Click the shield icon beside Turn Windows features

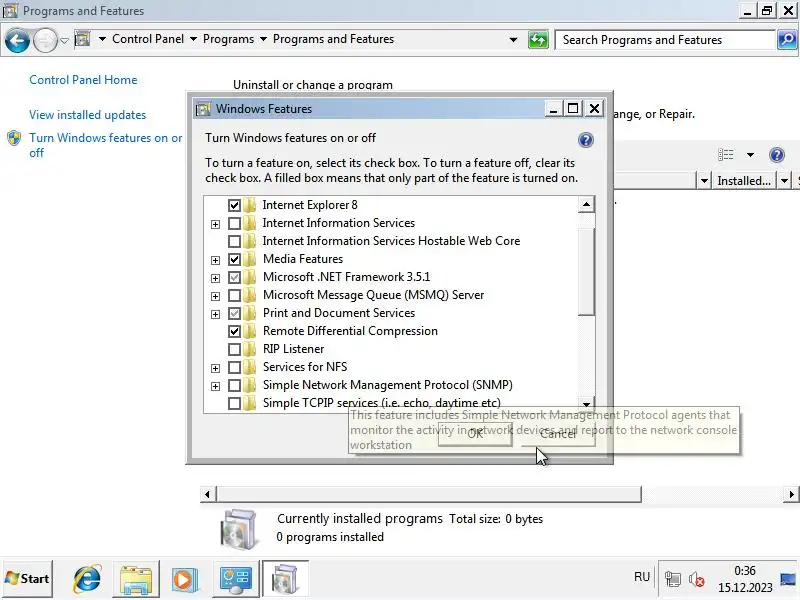pyautogui.click(x=14, y=138)
